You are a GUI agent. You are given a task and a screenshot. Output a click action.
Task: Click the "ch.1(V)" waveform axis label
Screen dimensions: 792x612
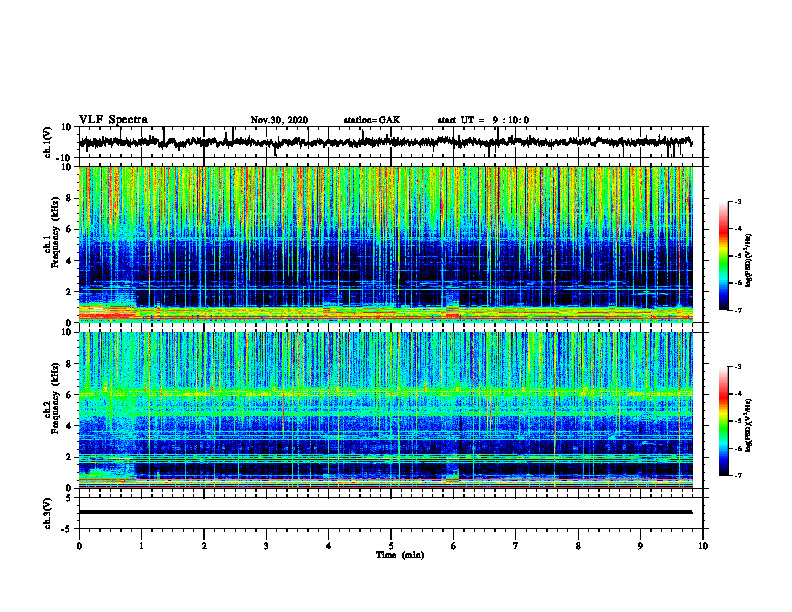[x=48, y=142]
